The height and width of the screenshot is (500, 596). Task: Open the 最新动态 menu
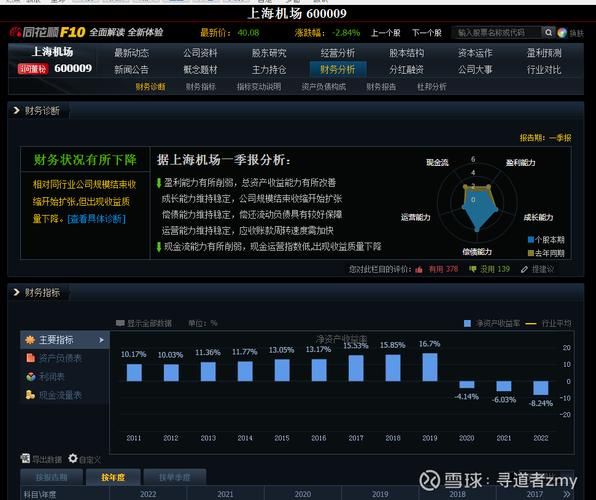tap(132, 53)
